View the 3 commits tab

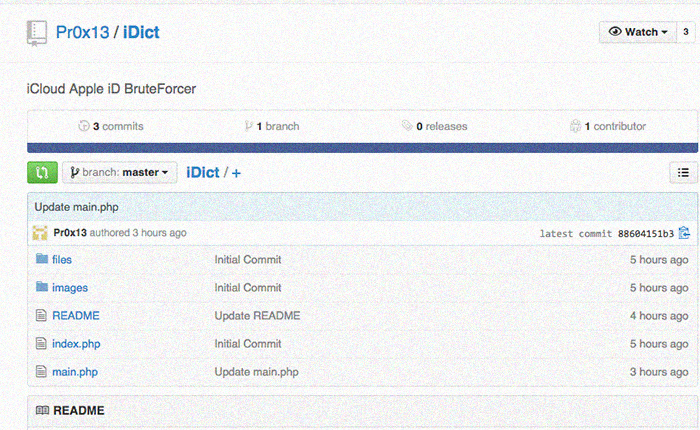click(x=111, y=126)
